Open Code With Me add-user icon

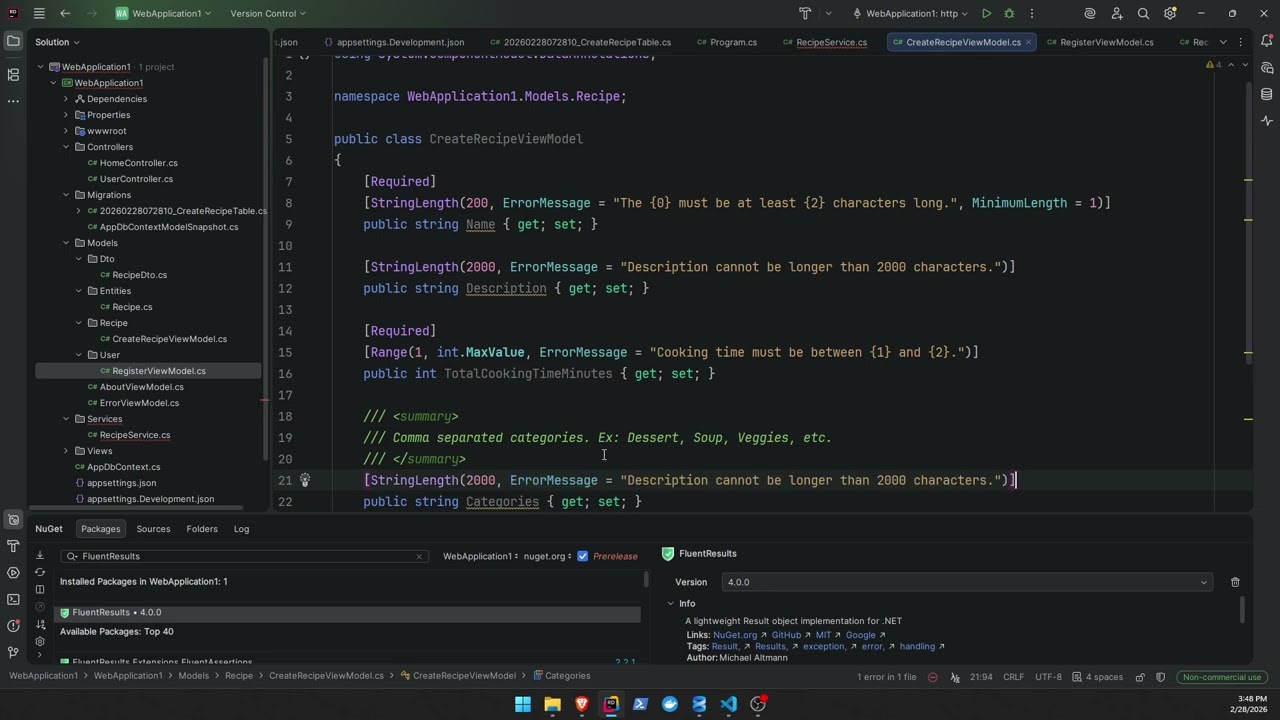[x=1117, y=13]
